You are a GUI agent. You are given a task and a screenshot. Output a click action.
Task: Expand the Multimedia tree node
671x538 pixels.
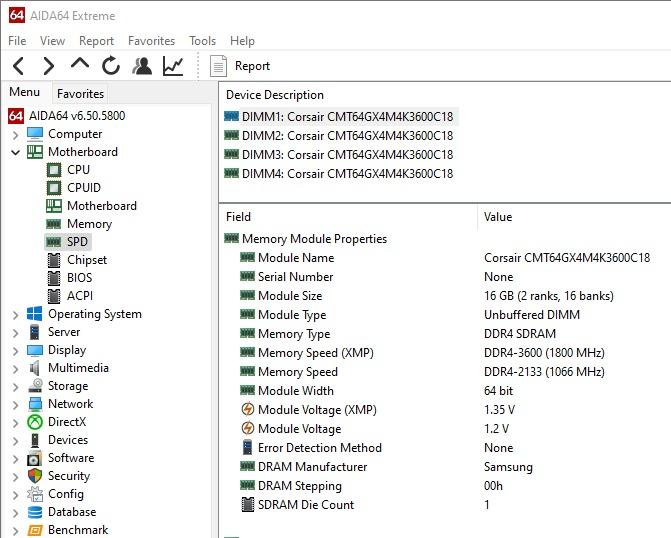pyautogui.click(x=15, y=369)
